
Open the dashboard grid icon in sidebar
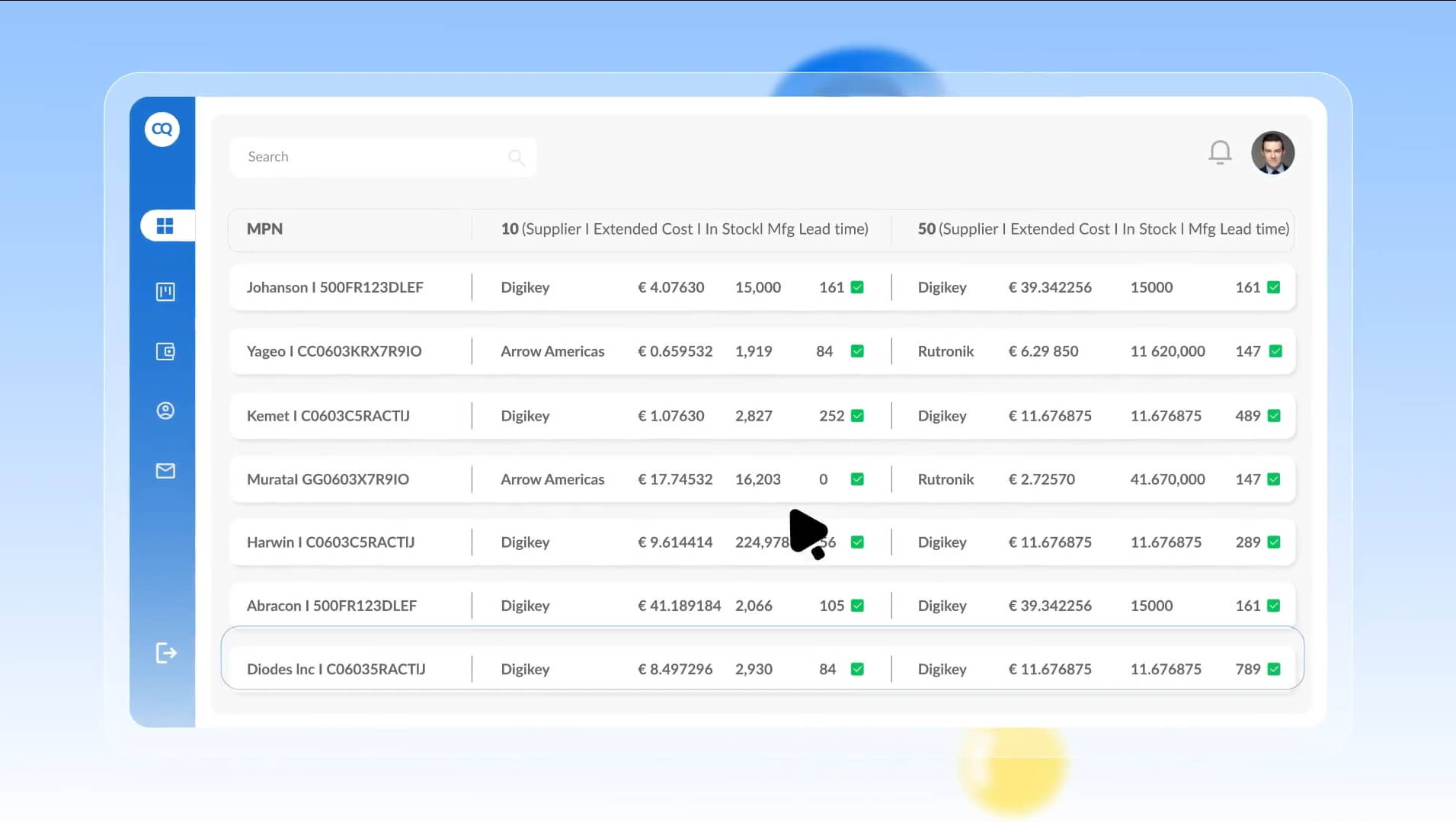(165, 226)
